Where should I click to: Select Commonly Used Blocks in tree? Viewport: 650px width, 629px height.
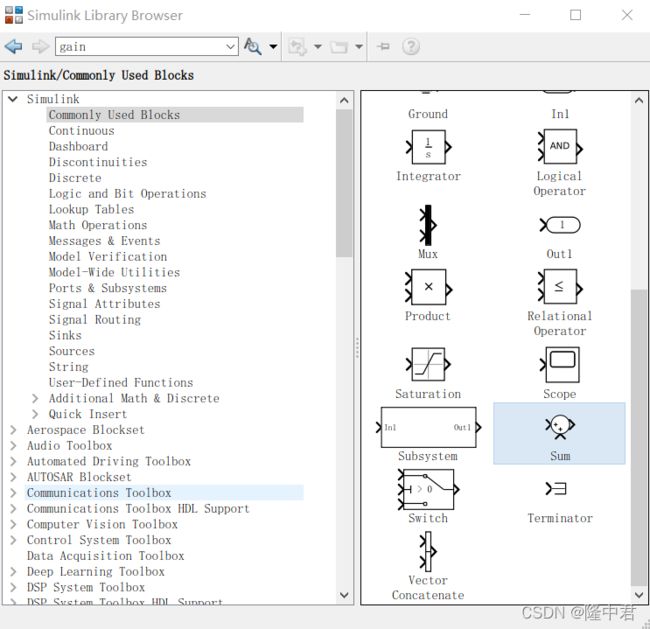[175, 115]
